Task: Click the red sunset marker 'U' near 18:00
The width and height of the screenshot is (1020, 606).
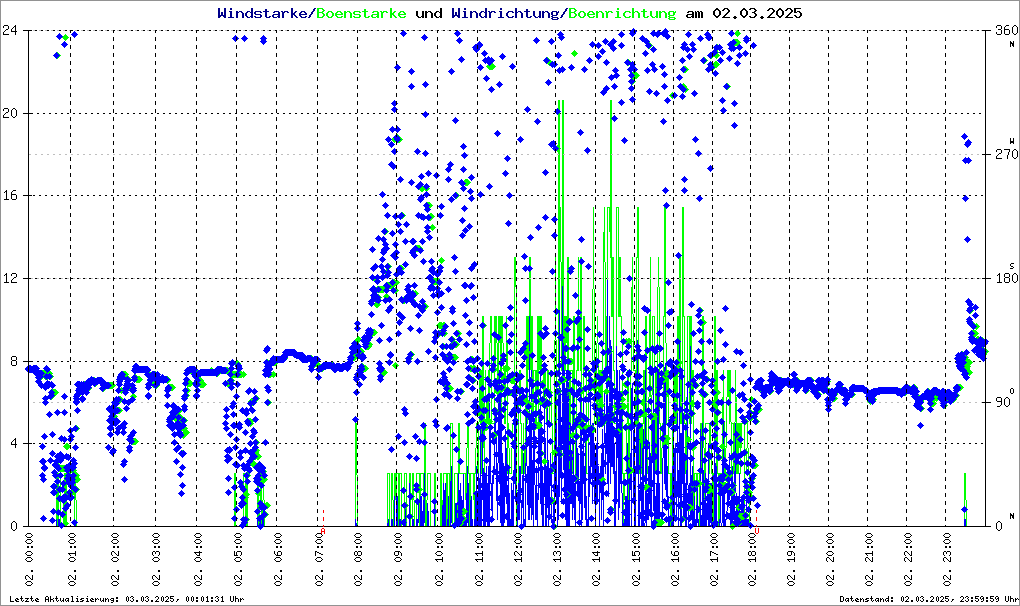Action: 757,531
